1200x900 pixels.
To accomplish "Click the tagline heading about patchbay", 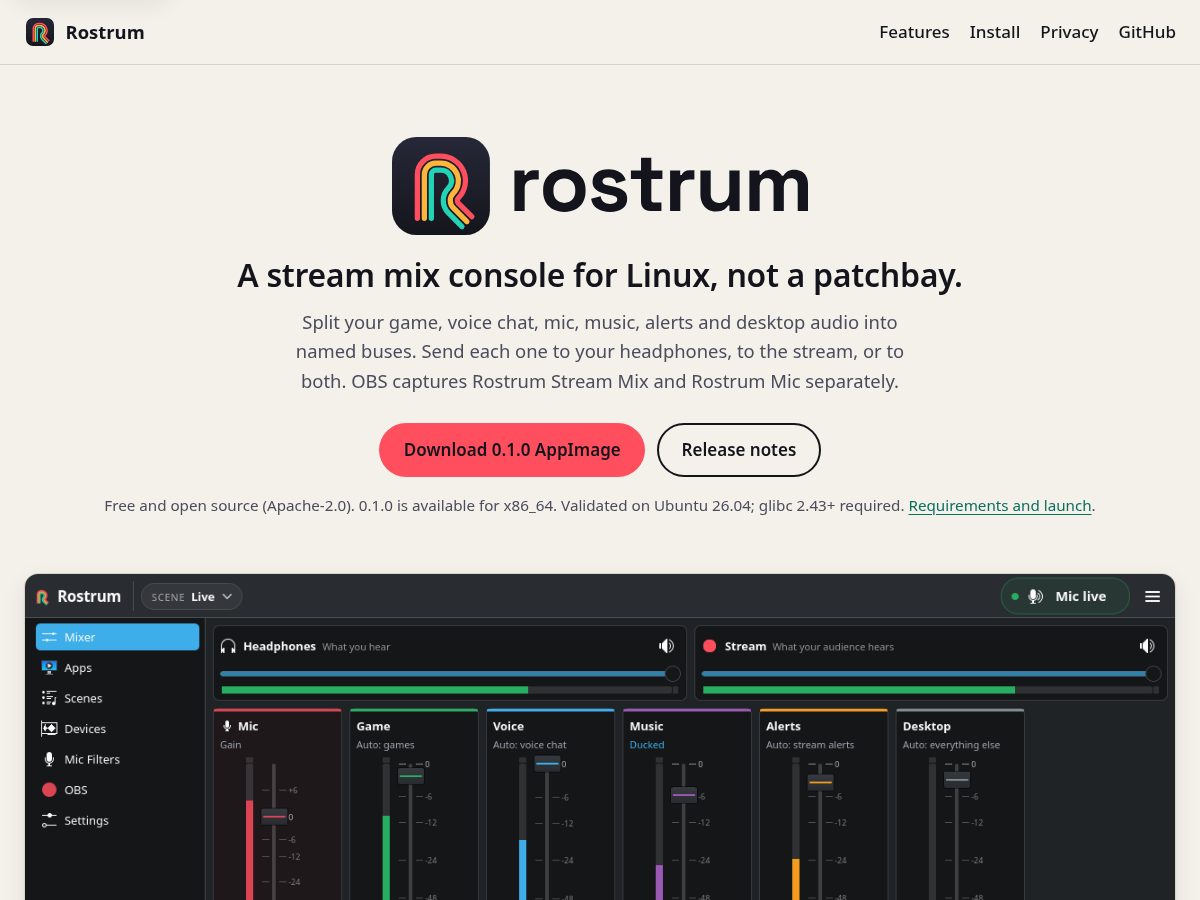I will [600, 276].
